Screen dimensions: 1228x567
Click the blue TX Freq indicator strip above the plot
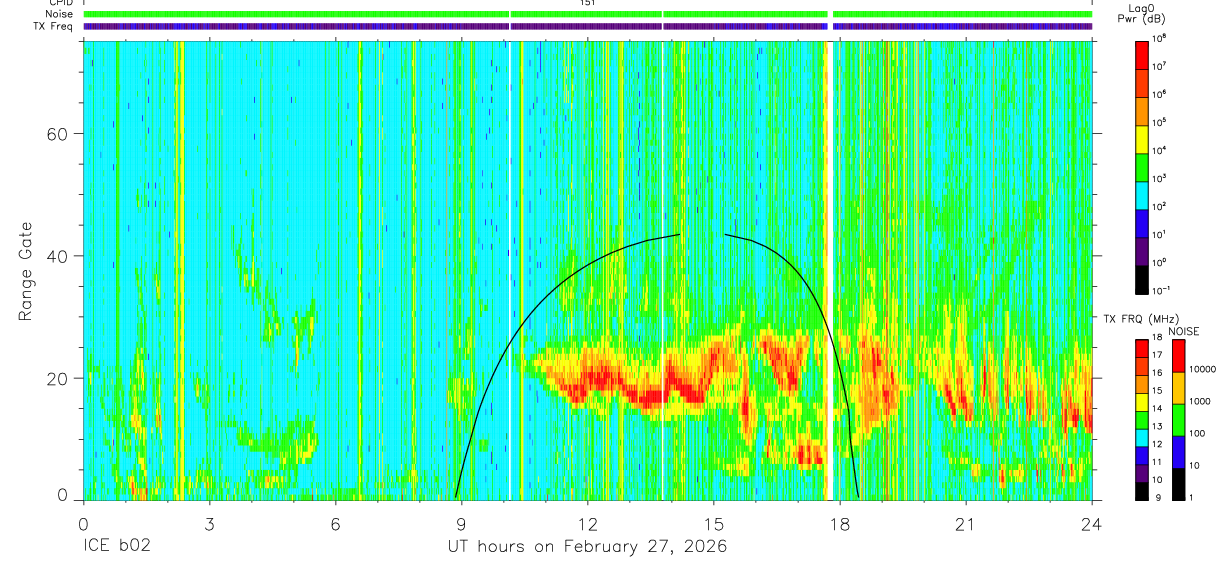[x=588, y=26]
